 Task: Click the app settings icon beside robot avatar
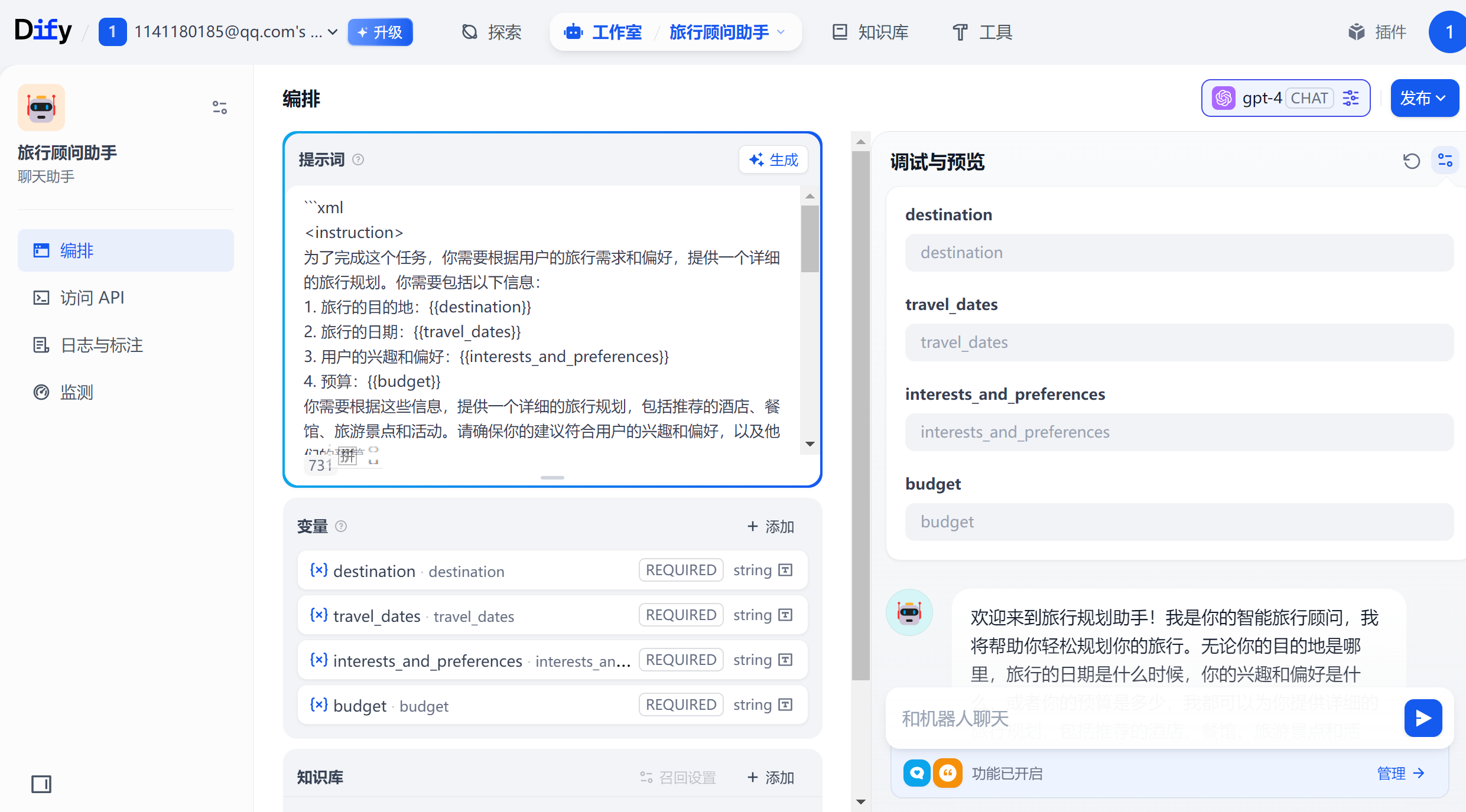click(x=219, y=107)
